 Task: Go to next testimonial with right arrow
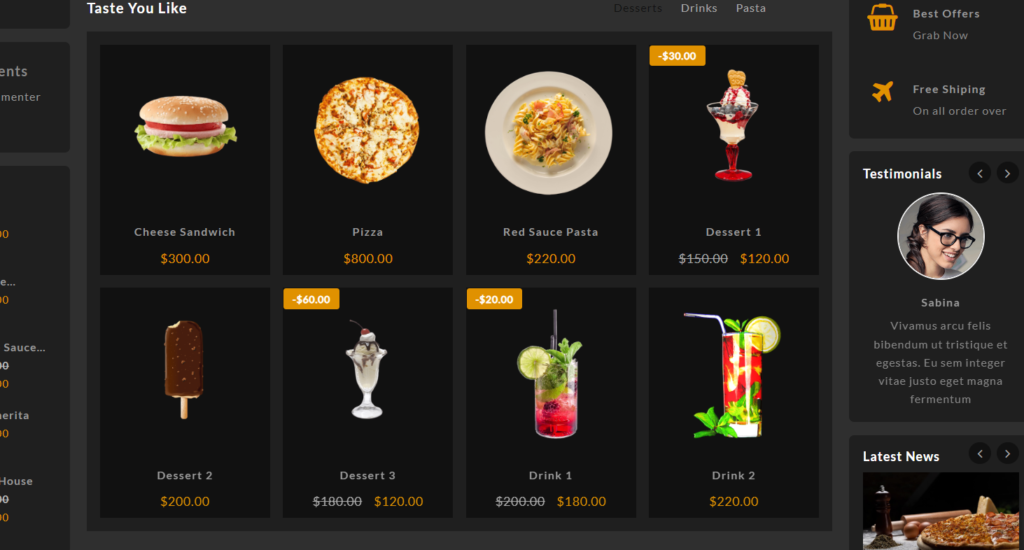click(1007, 173)
